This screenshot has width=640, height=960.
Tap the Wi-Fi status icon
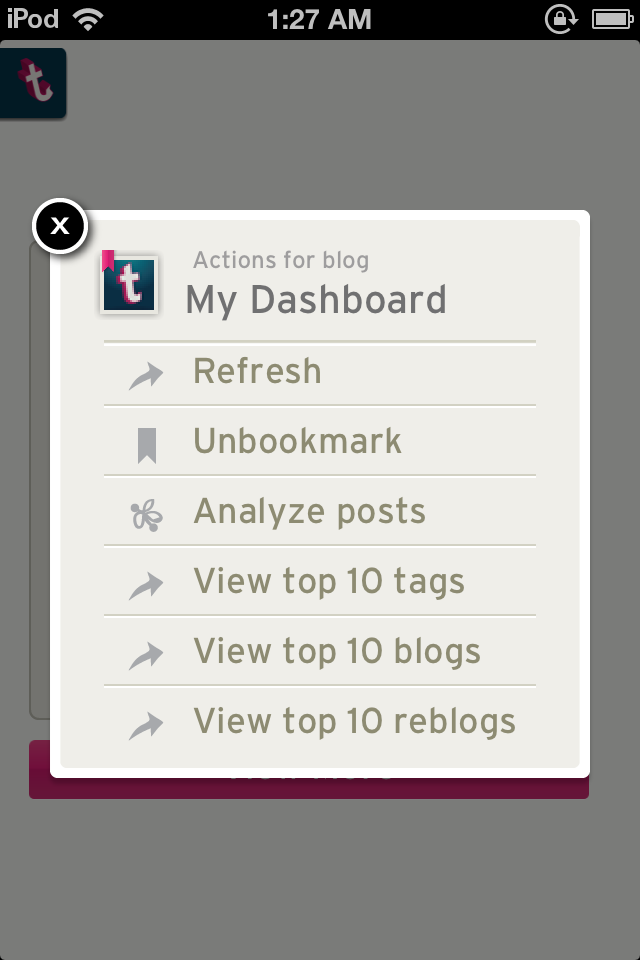click(x=88, y=20)
